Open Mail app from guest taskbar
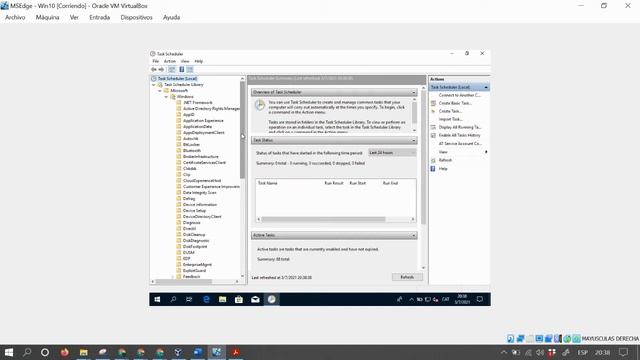Viewport: 640px width, 360px height. pyautogui.click(x=255, y=300)
